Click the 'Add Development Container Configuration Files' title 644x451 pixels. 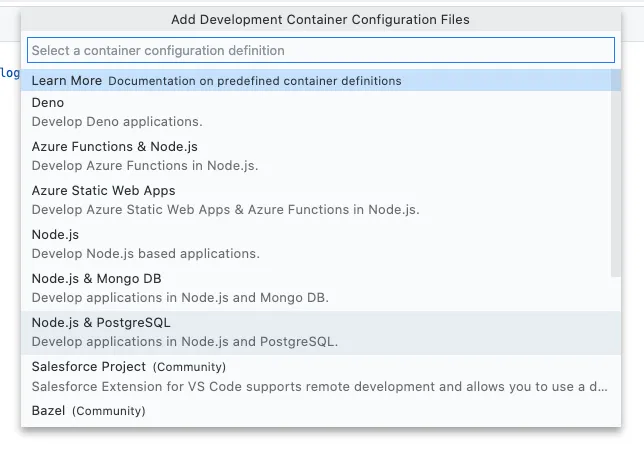pos(320,19)
